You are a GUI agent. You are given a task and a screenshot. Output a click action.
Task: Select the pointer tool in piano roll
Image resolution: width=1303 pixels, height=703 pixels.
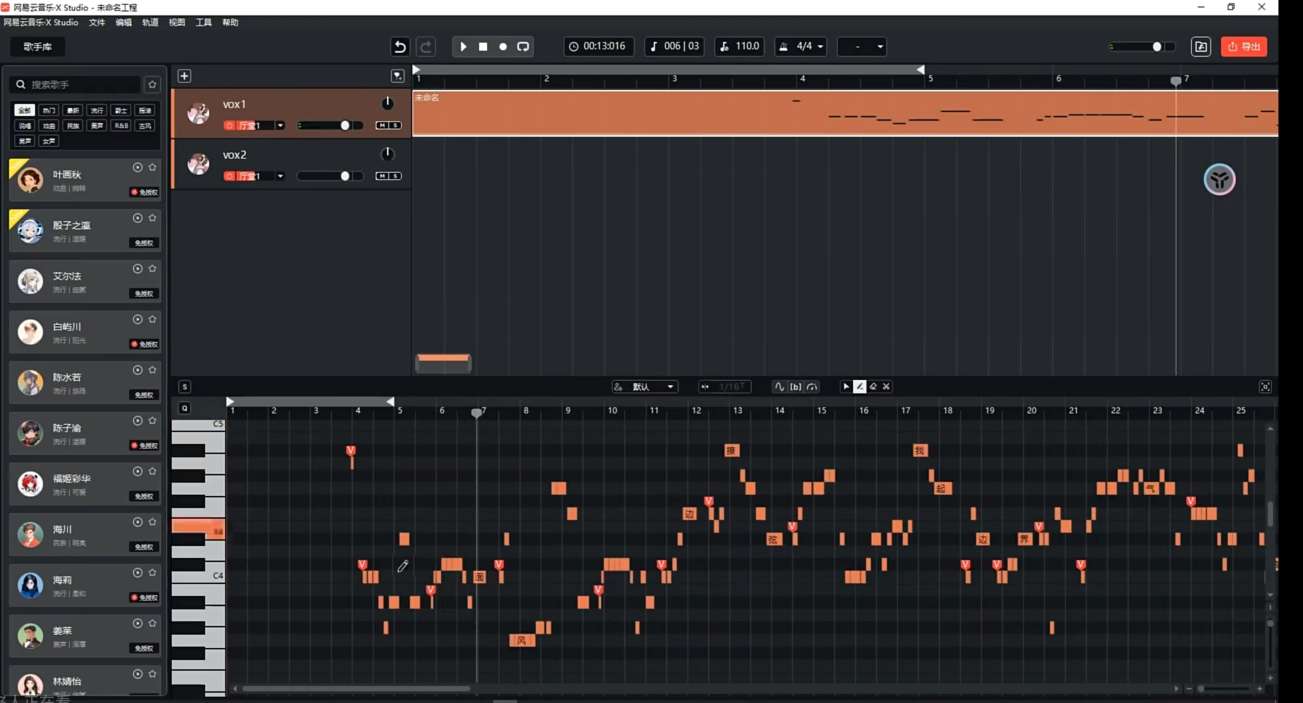point(846,387)
